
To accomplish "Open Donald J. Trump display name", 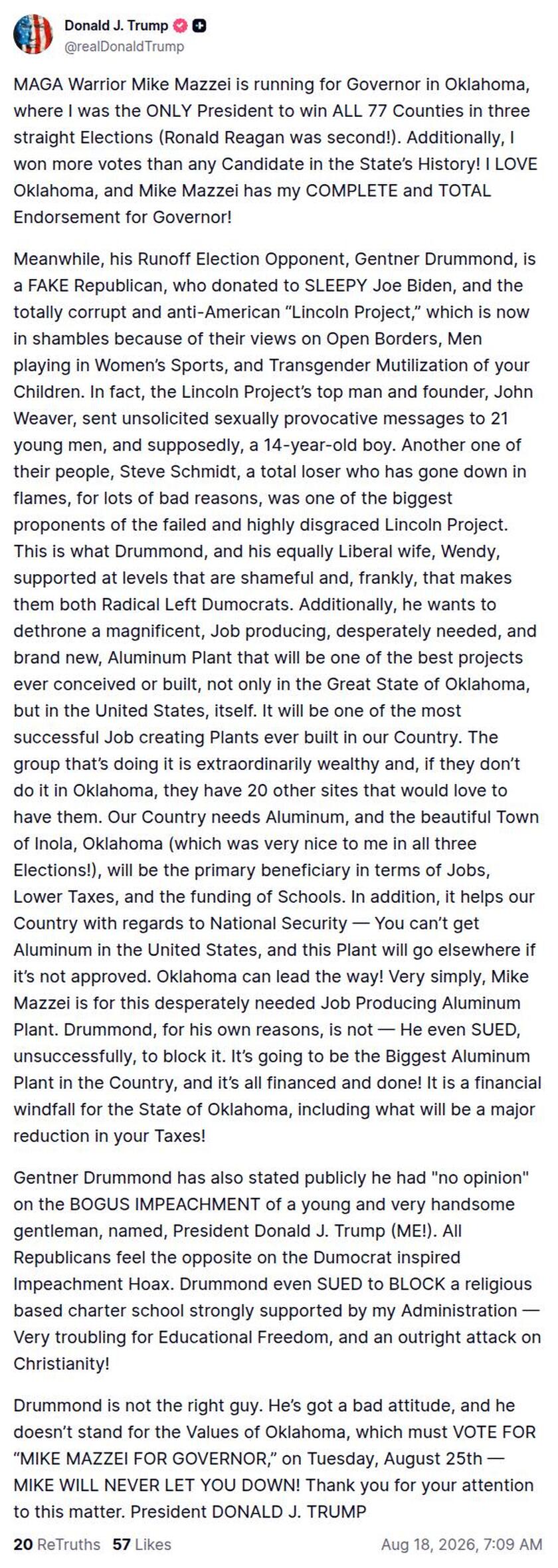I will [x=116, y=26].
